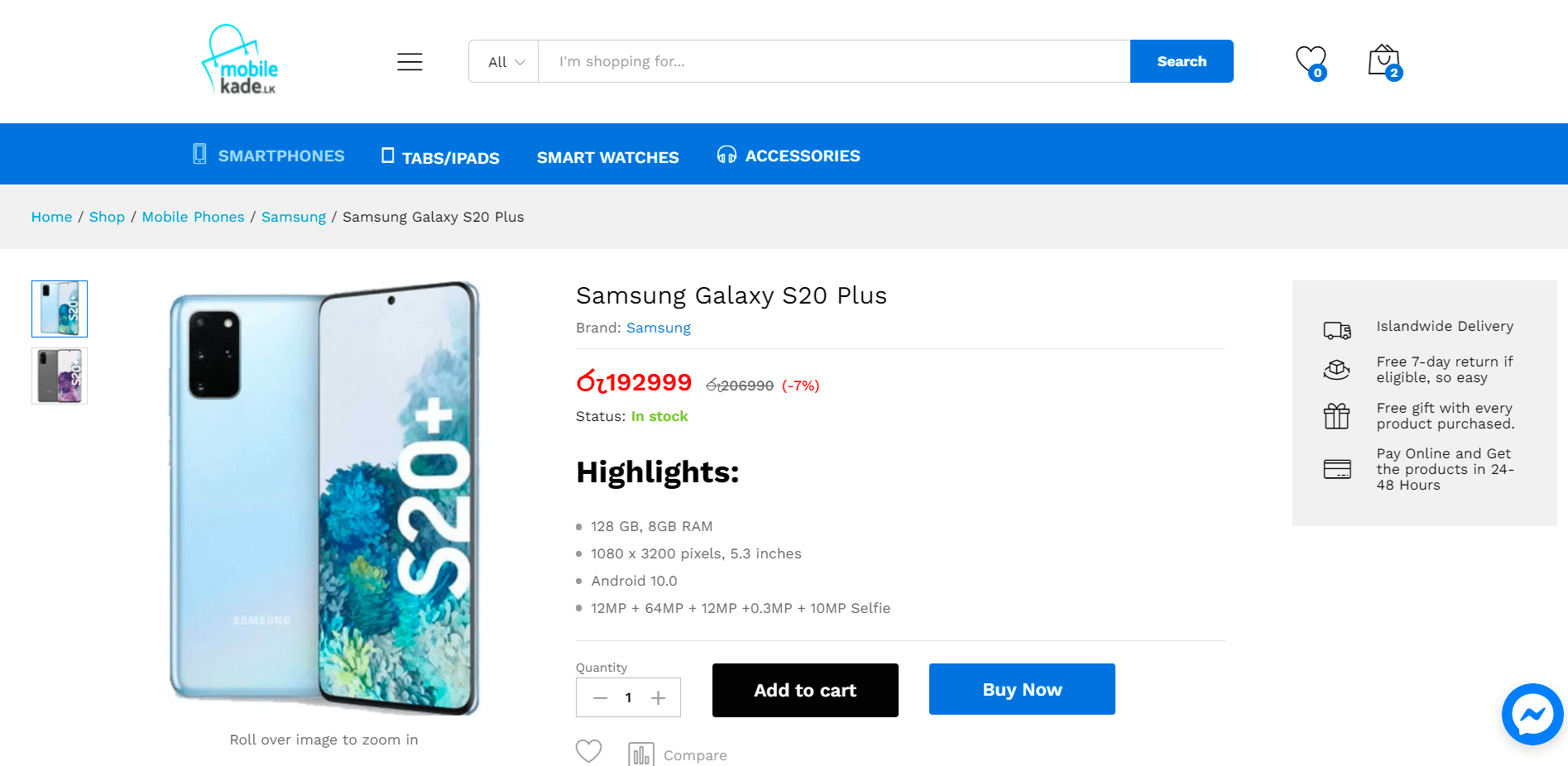Decrease quantity with minus button
Screen dimensions: 1568x766
(x=601, y=698)
